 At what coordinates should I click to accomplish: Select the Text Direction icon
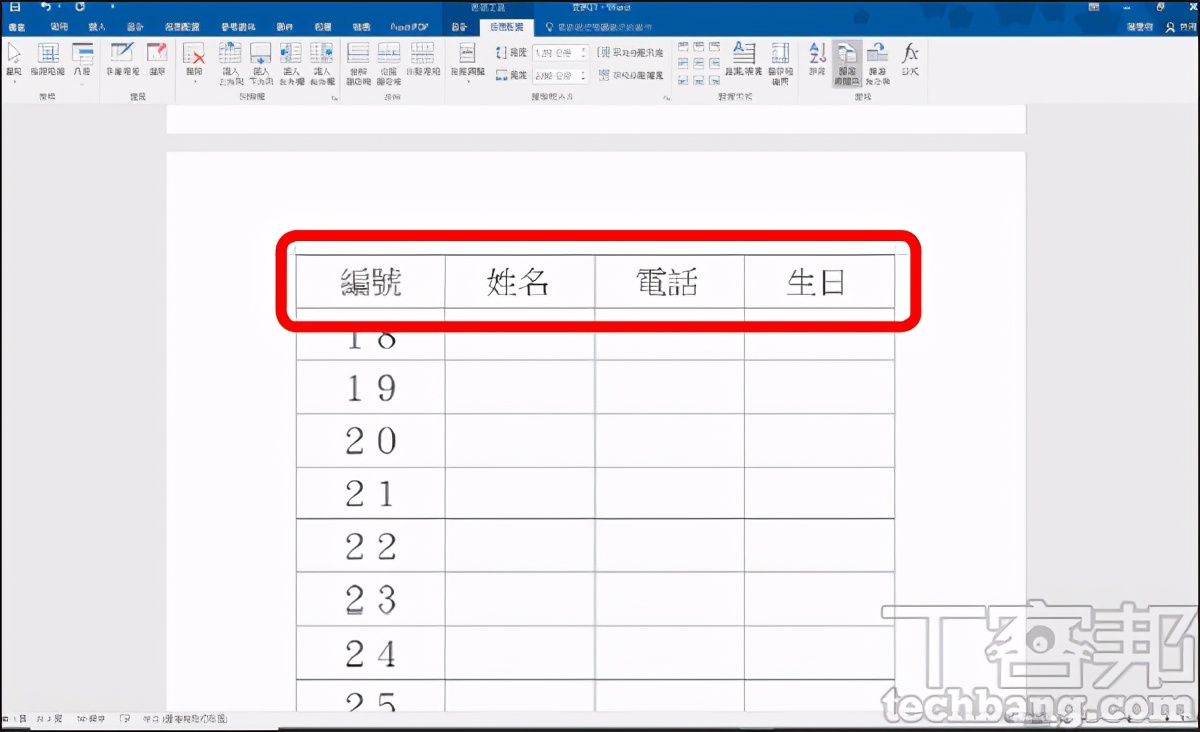pos(742,62)
